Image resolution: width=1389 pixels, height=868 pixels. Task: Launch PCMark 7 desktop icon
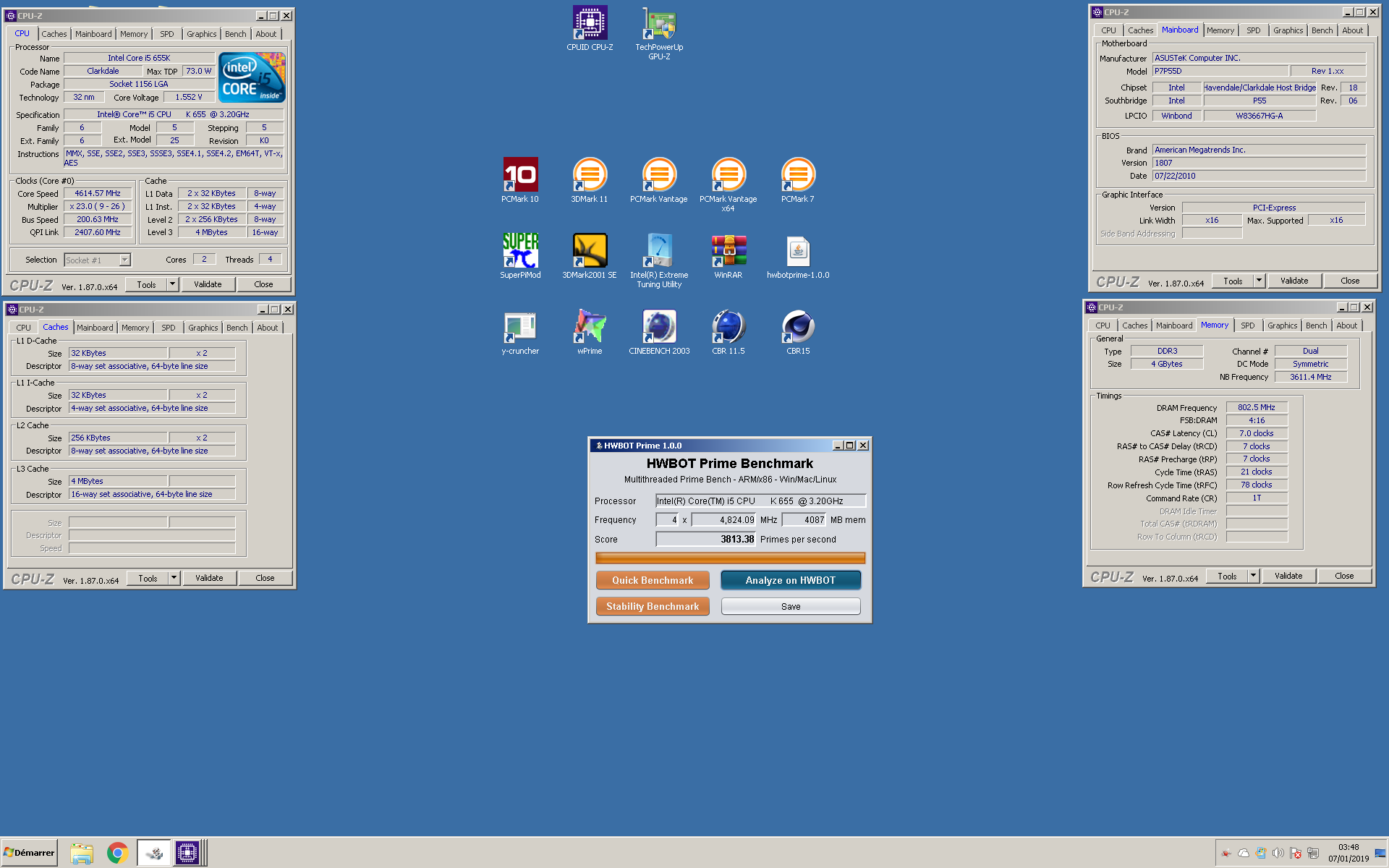[798, 180]
